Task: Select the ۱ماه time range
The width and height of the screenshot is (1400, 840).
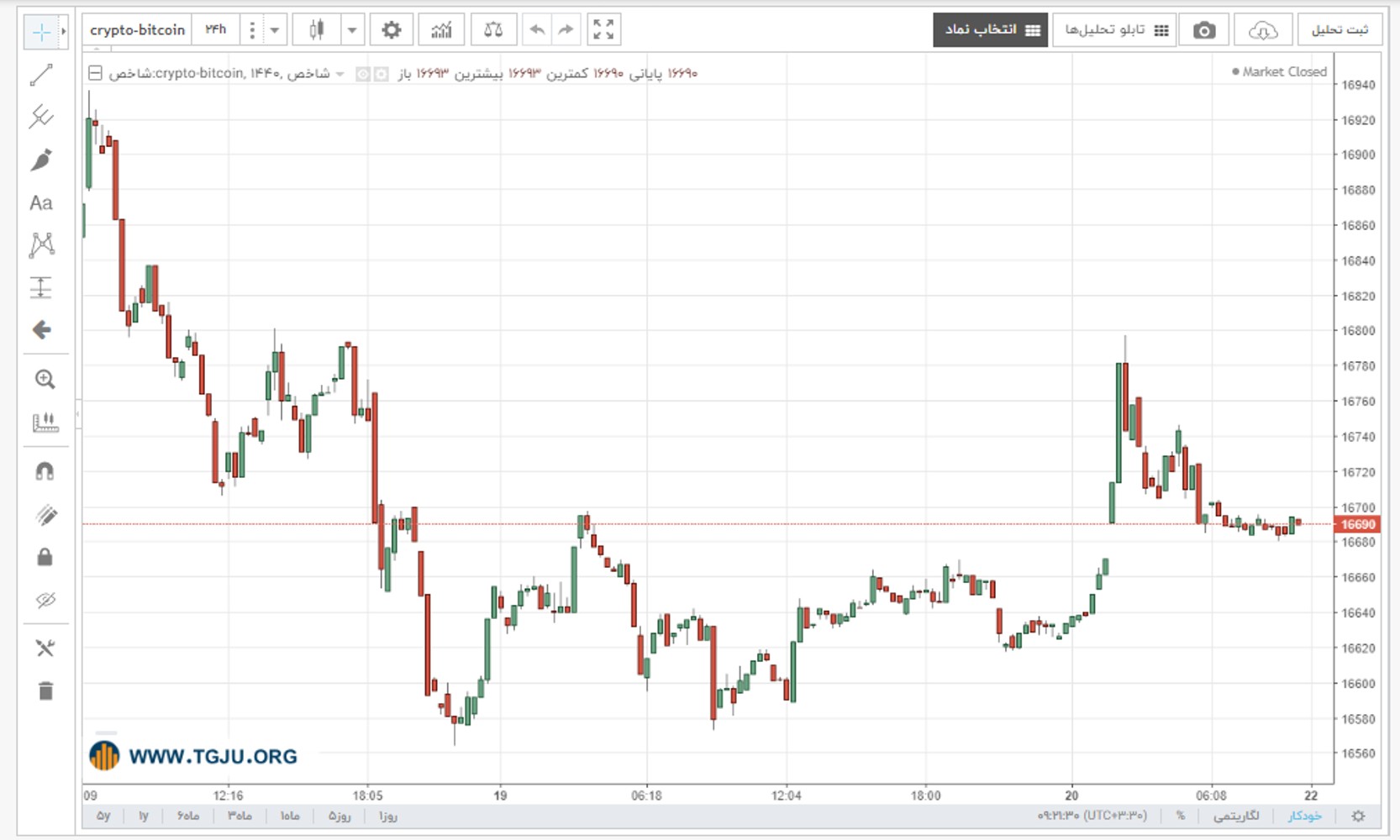Action: (x=290, y=816)
